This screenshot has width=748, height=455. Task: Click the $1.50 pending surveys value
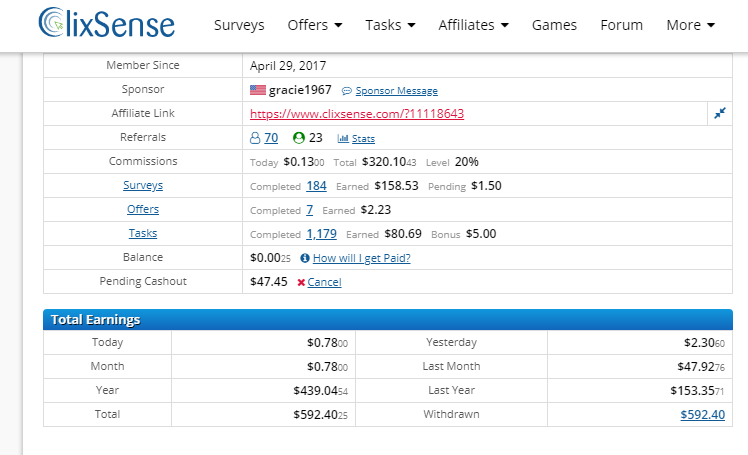[x=486, y=186]
